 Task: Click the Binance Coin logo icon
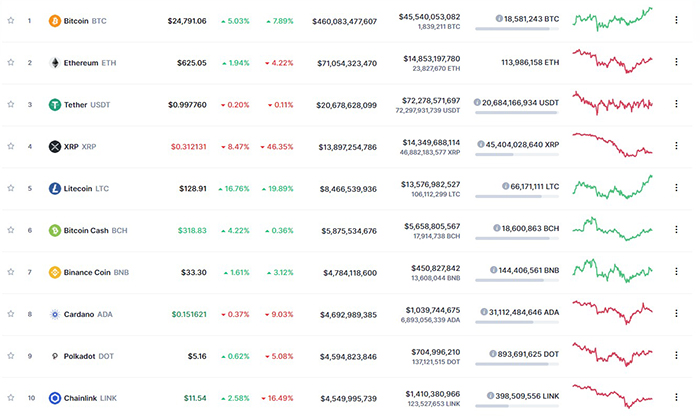55,272
